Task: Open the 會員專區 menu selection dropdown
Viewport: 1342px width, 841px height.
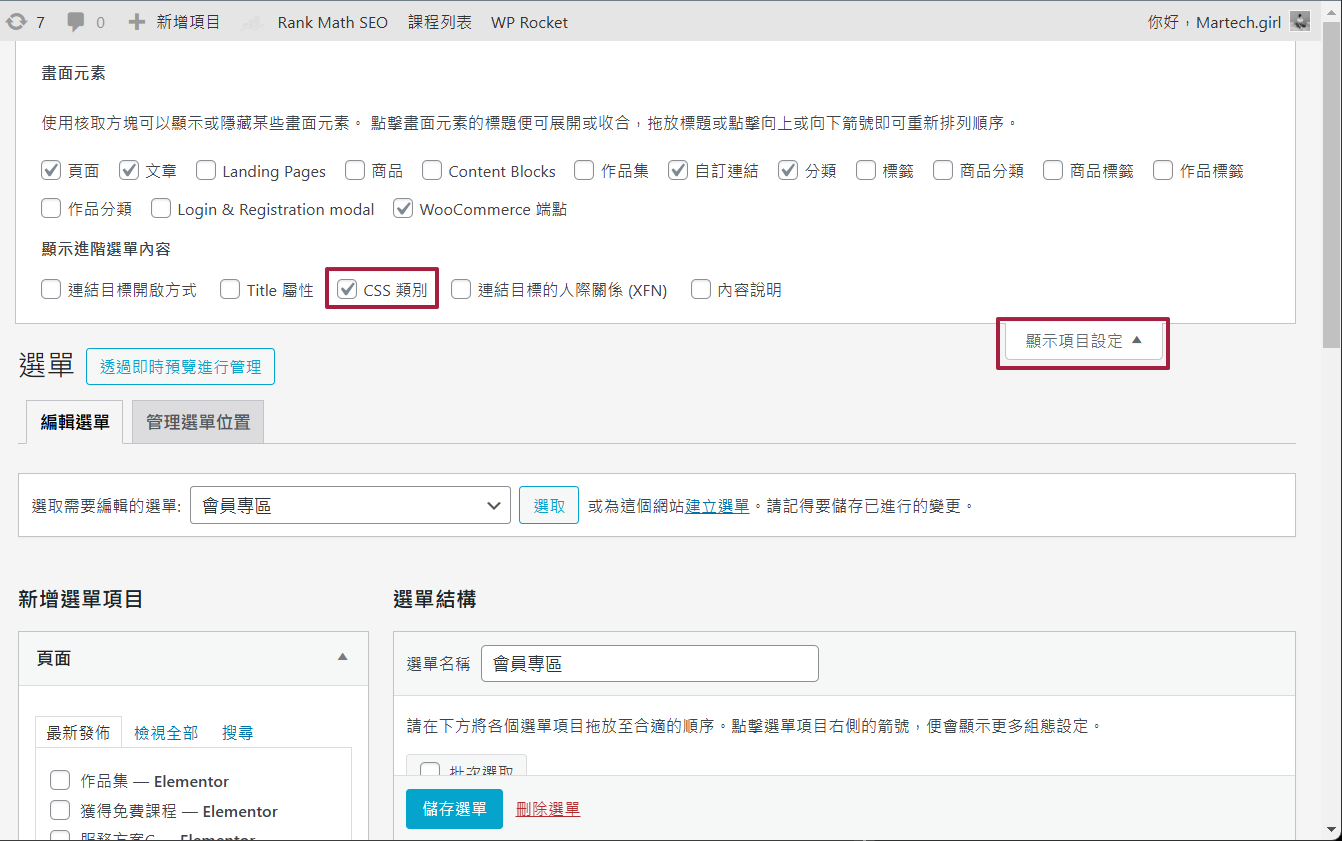Action: click(350, 506)
